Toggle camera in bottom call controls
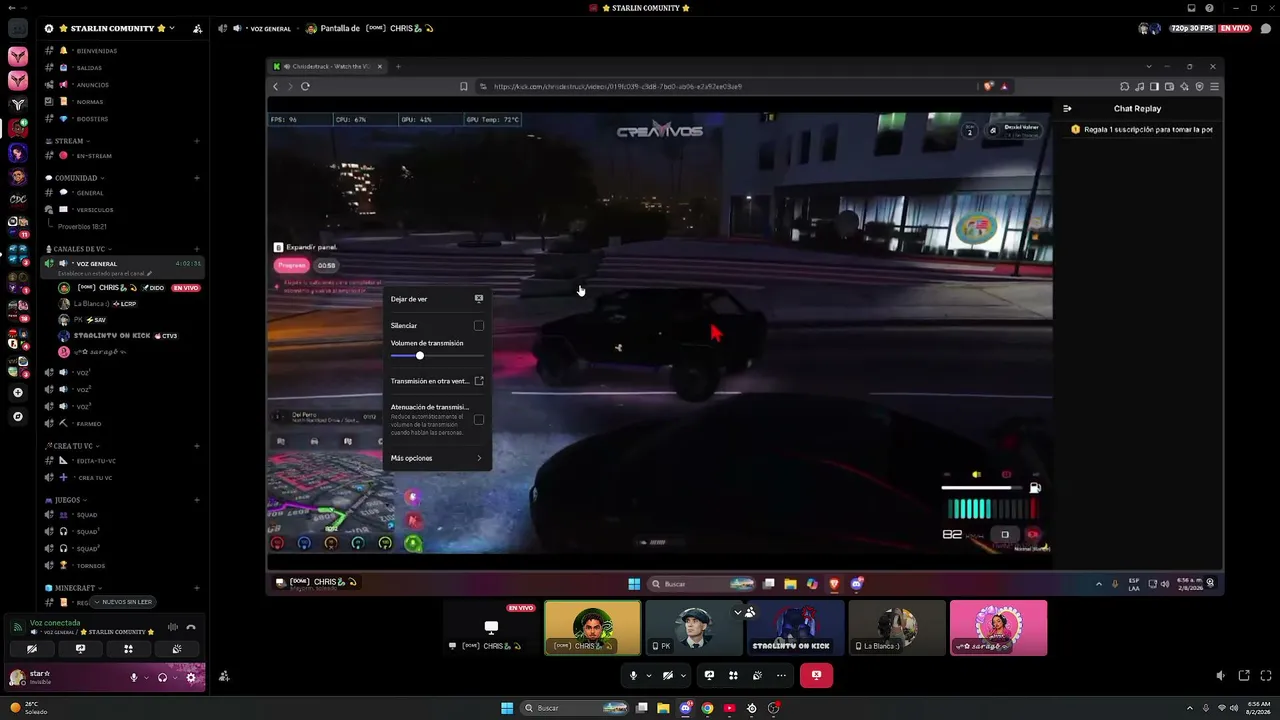This screenshot has height=720, width=1280. click(668, 676)
